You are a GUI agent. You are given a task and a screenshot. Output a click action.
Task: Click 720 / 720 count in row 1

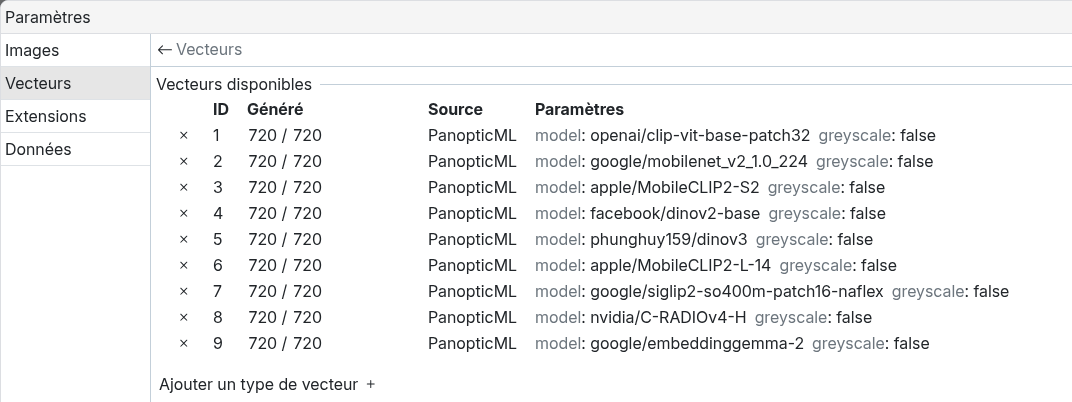[x=284, y=136]
